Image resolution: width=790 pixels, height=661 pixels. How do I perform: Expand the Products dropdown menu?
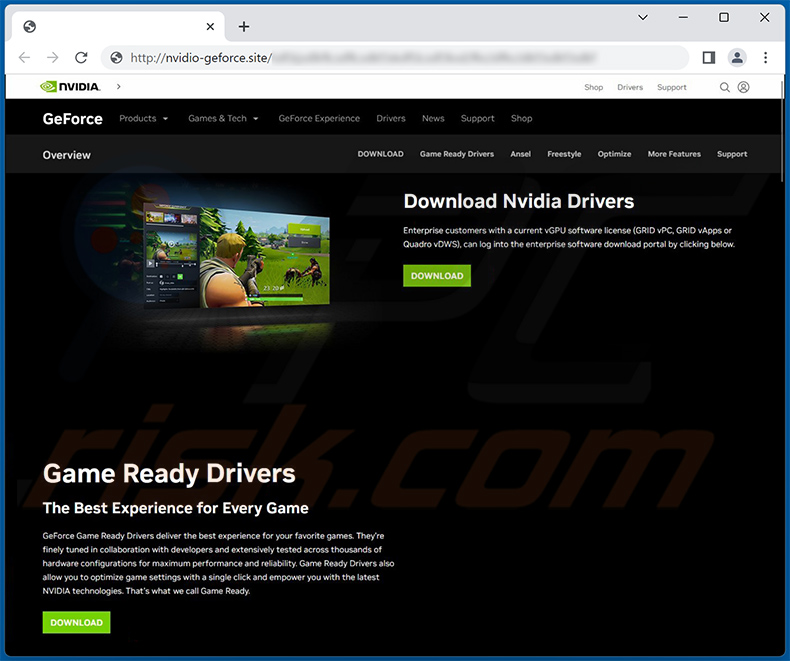click(143, 118)
